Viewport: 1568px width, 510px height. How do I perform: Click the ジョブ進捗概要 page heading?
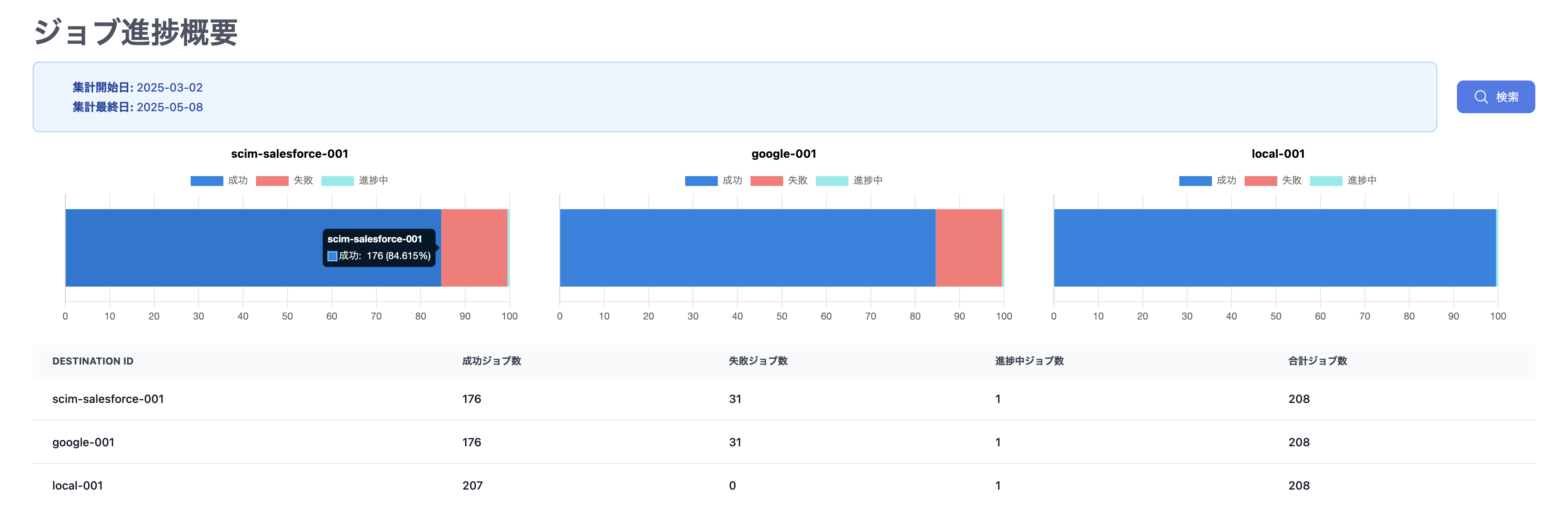point(136,32)
